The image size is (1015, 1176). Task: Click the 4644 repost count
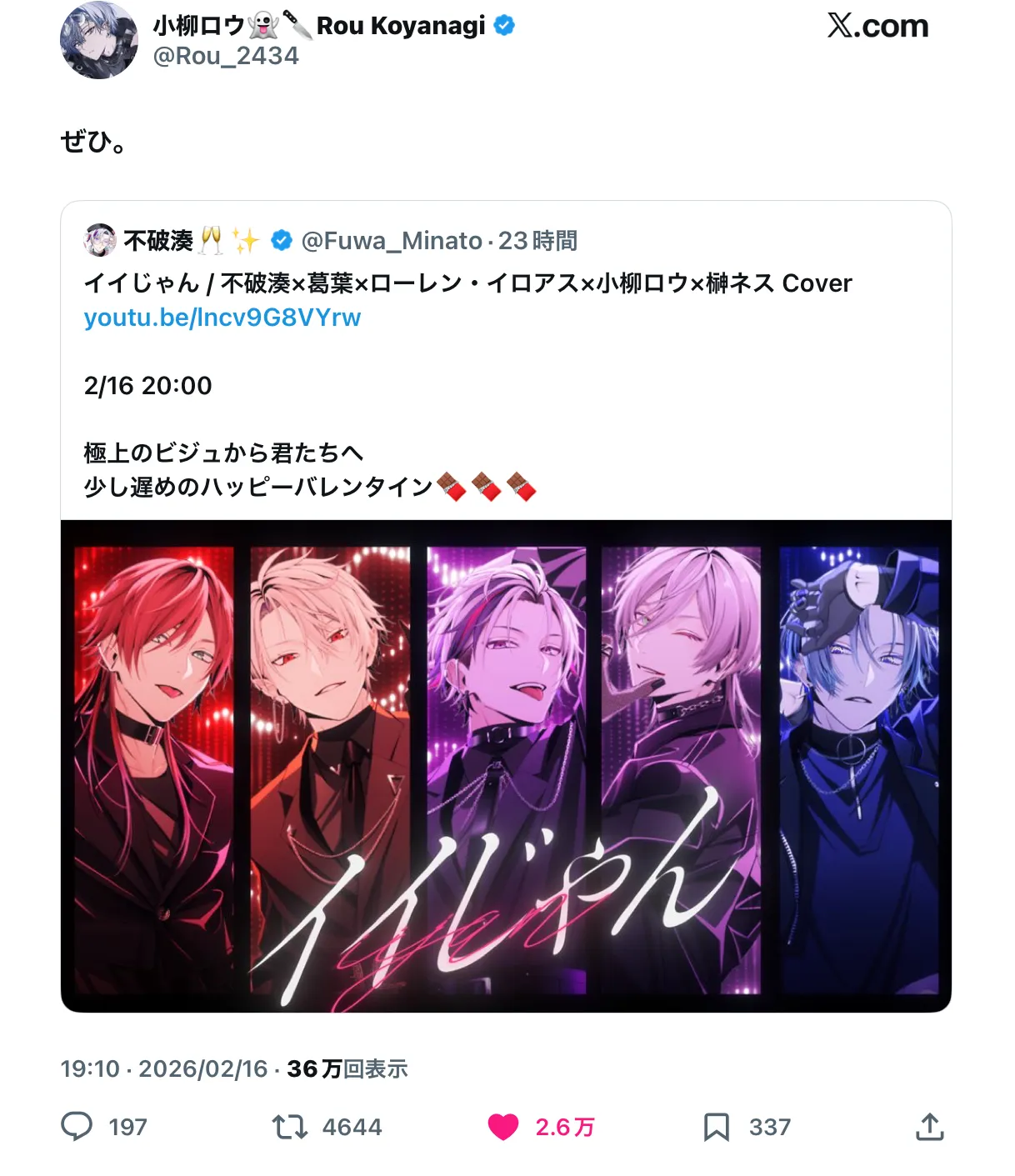pos(352,1128)
